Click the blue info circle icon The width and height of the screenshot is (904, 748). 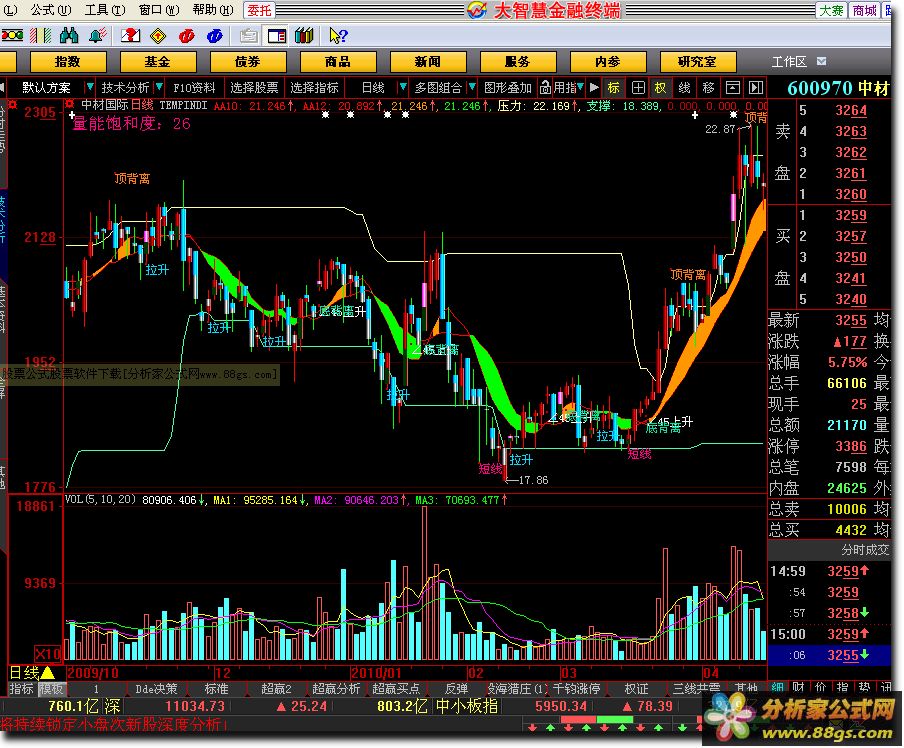[x=214, y=36]
